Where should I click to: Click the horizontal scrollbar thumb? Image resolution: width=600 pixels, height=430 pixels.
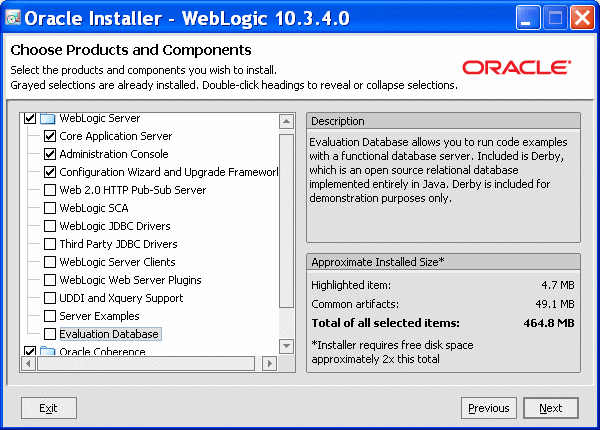146,363
